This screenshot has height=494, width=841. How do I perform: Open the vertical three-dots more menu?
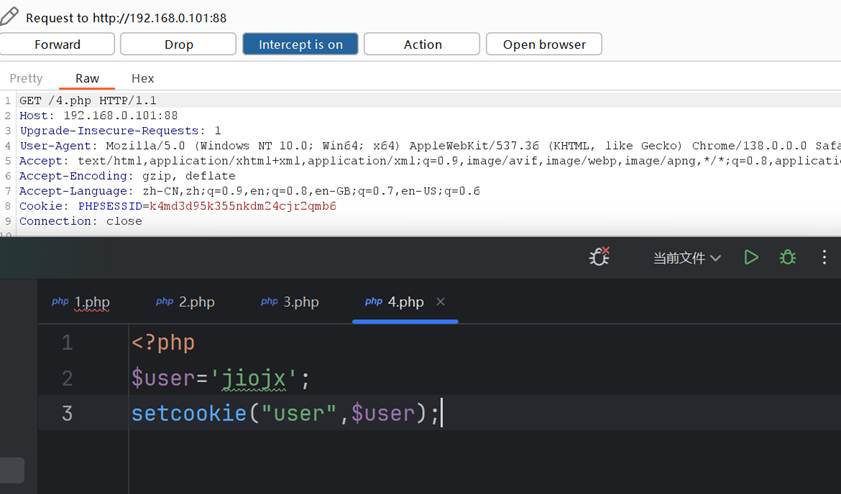point(824,257)
